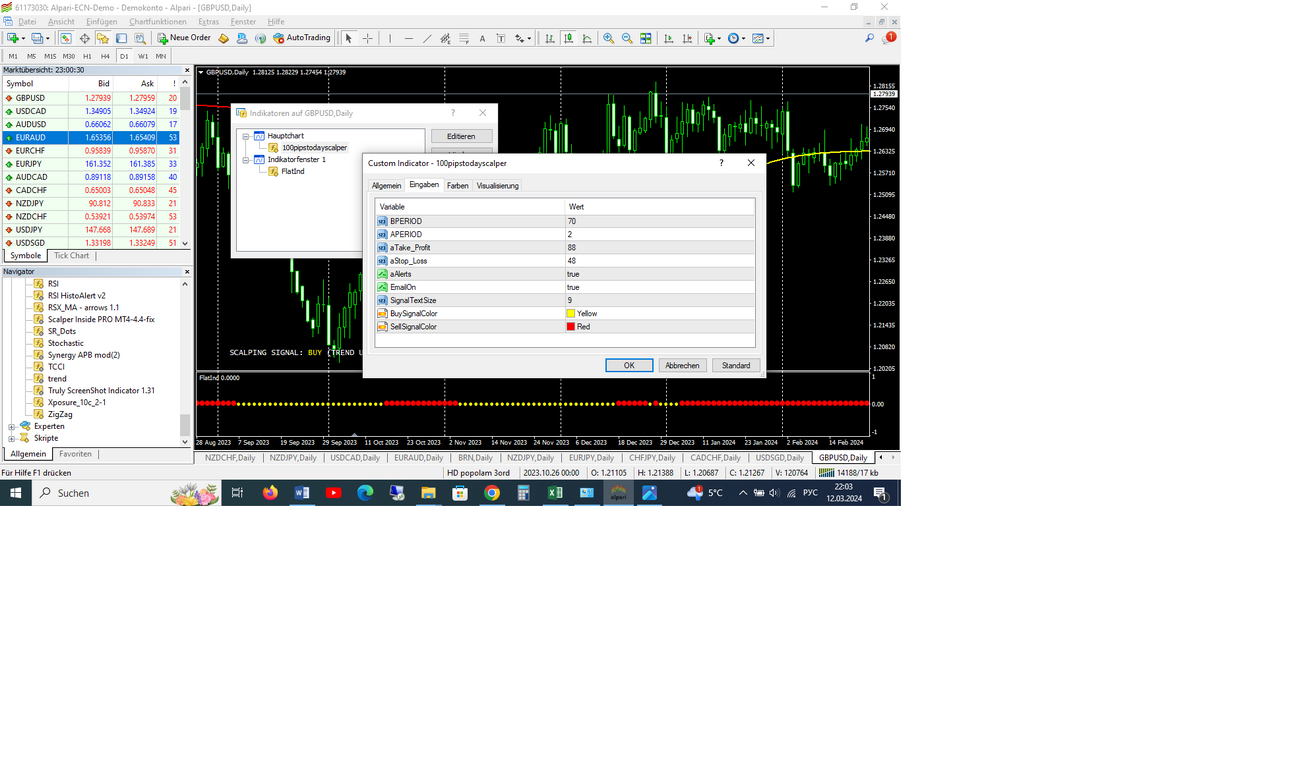Toggle the Data Window crosshair-circle icon
The image size is (1290, 780).
coord(84,38)
